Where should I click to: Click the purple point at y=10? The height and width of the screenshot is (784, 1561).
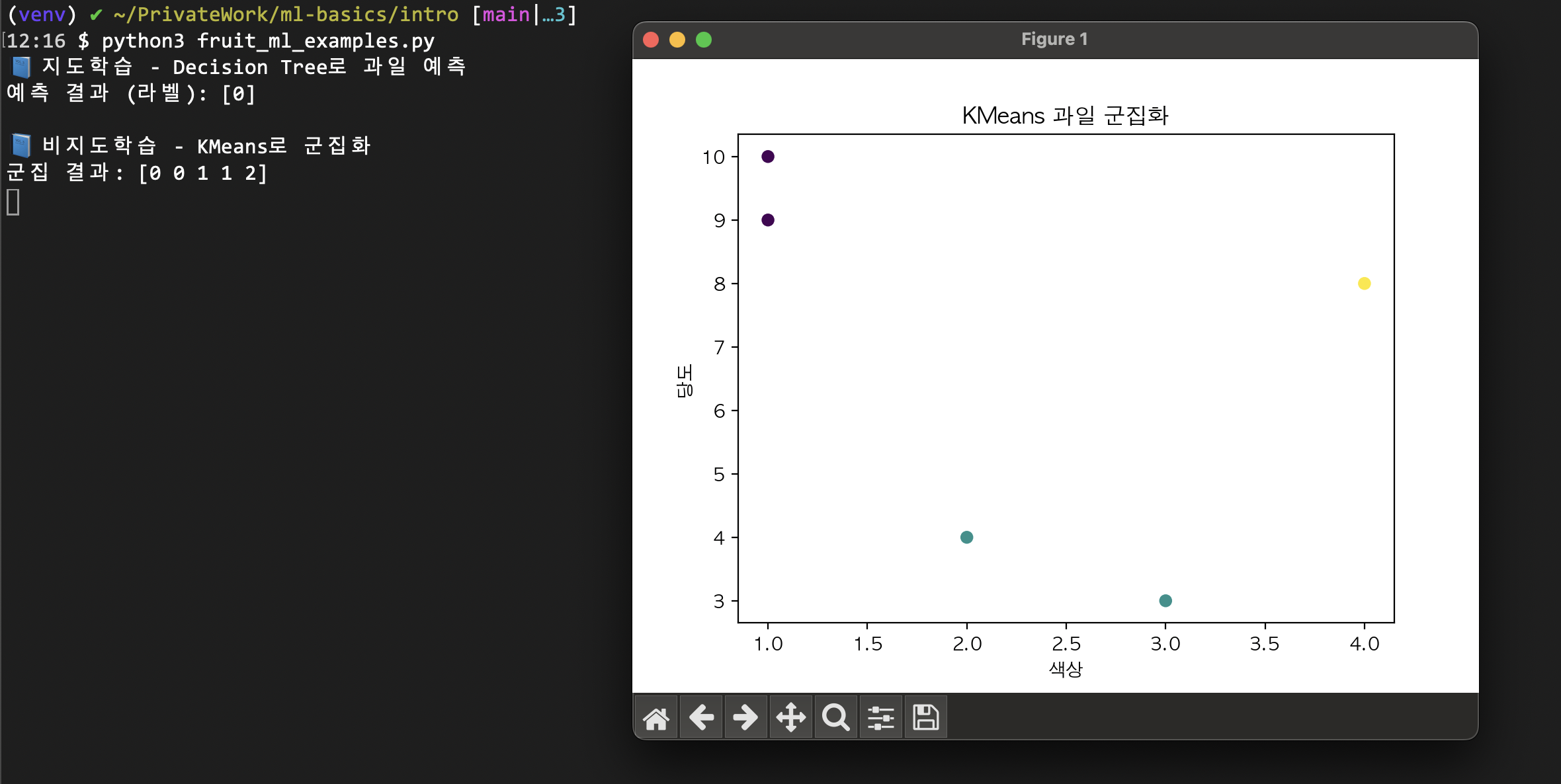[768, 157]
